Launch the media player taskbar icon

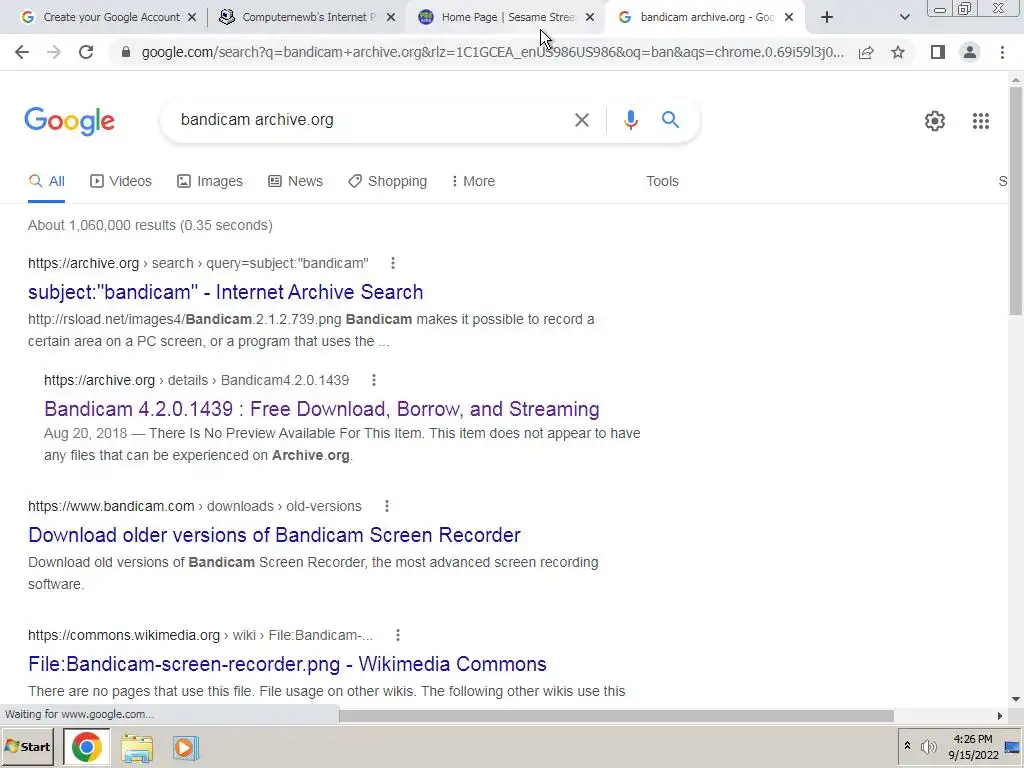pyautogui.click(x=185, y=748)
